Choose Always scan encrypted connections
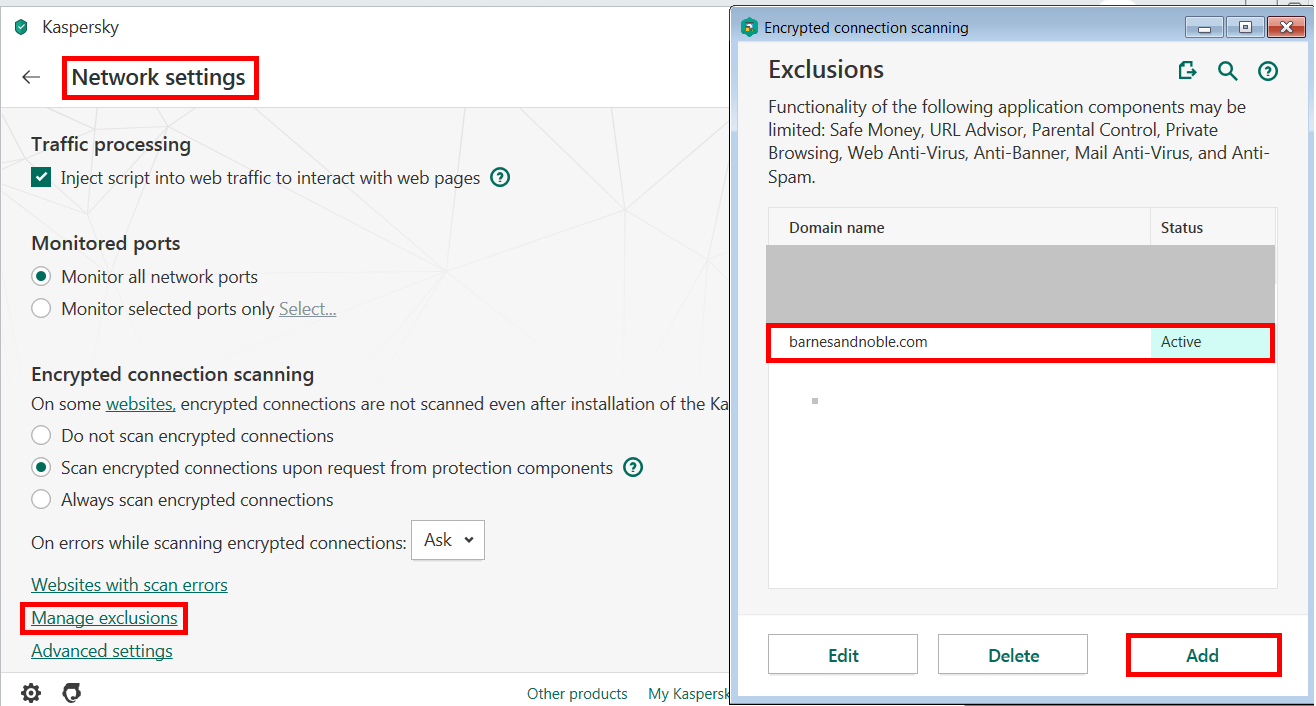The width and height of the screenshot is (1316, 706). click(x=41, y=499)
